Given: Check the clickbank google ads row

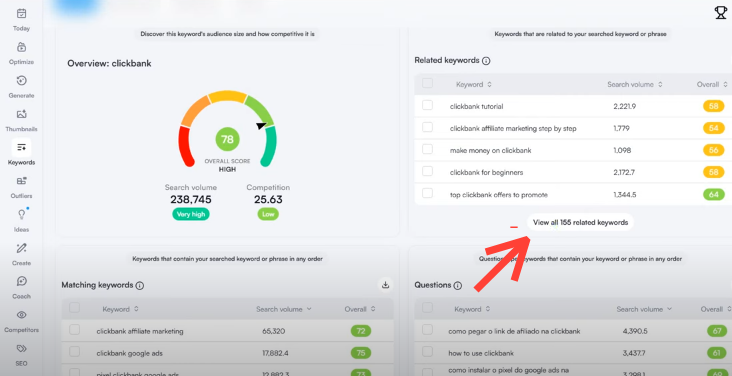Looking at the screenshot, I should tap(75, 352).
